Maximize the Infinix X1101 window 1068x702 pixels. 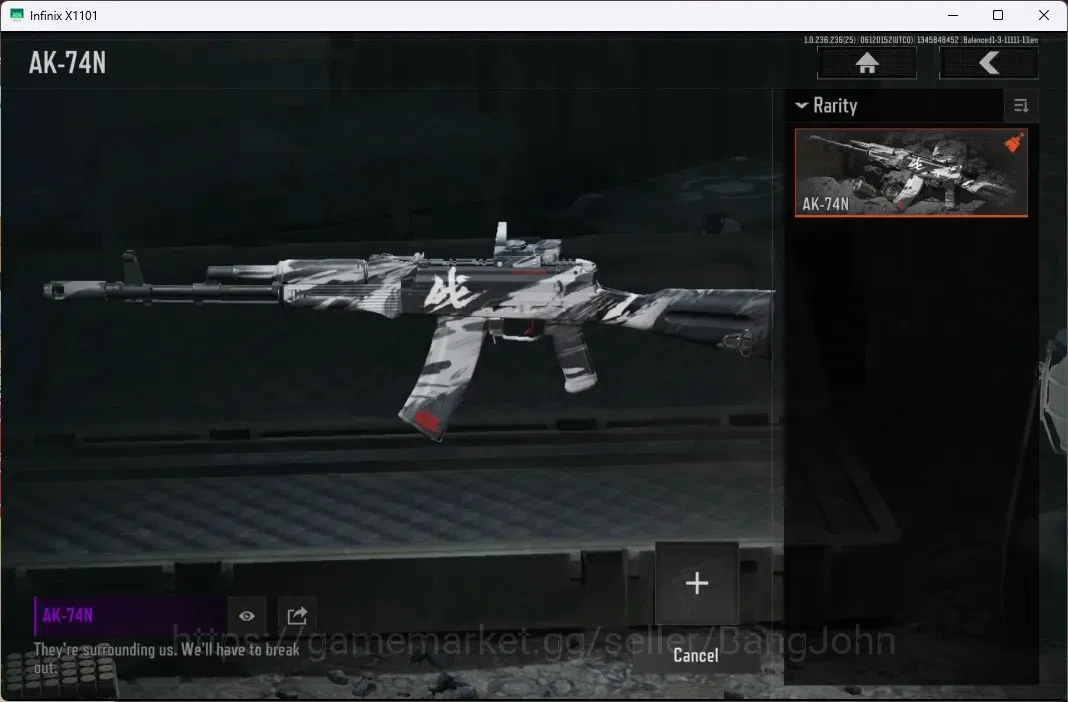(x=998, y=15)
